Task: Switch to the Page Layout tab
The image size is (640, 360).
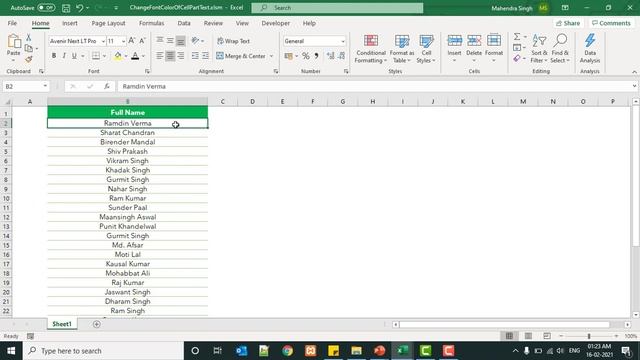Action: tap(108, 23)
